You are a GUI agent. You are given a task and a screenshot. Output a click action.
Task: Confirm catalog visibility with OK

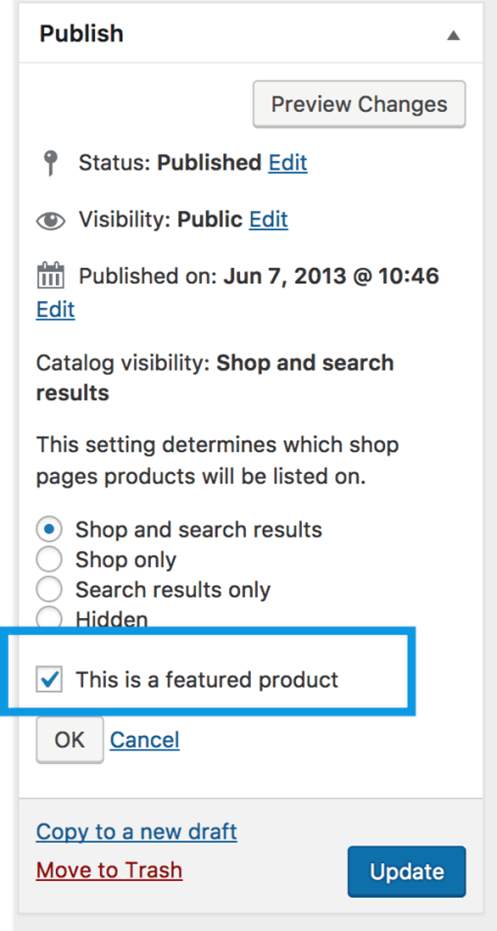[x=70, y=740]
